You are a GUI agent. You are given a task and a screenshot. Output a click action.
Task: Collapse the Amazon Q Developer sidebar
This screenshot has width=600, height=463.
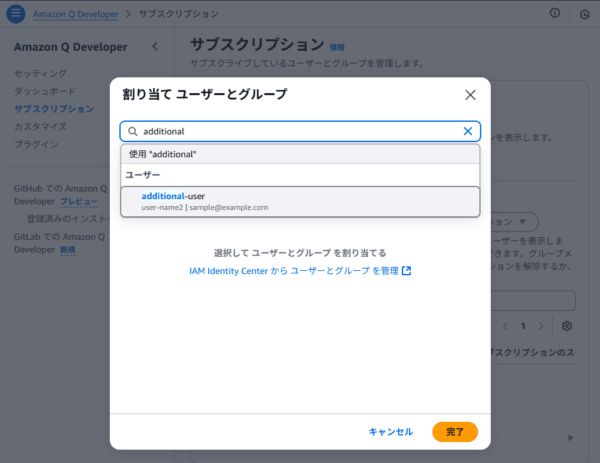tap(155, 47)
